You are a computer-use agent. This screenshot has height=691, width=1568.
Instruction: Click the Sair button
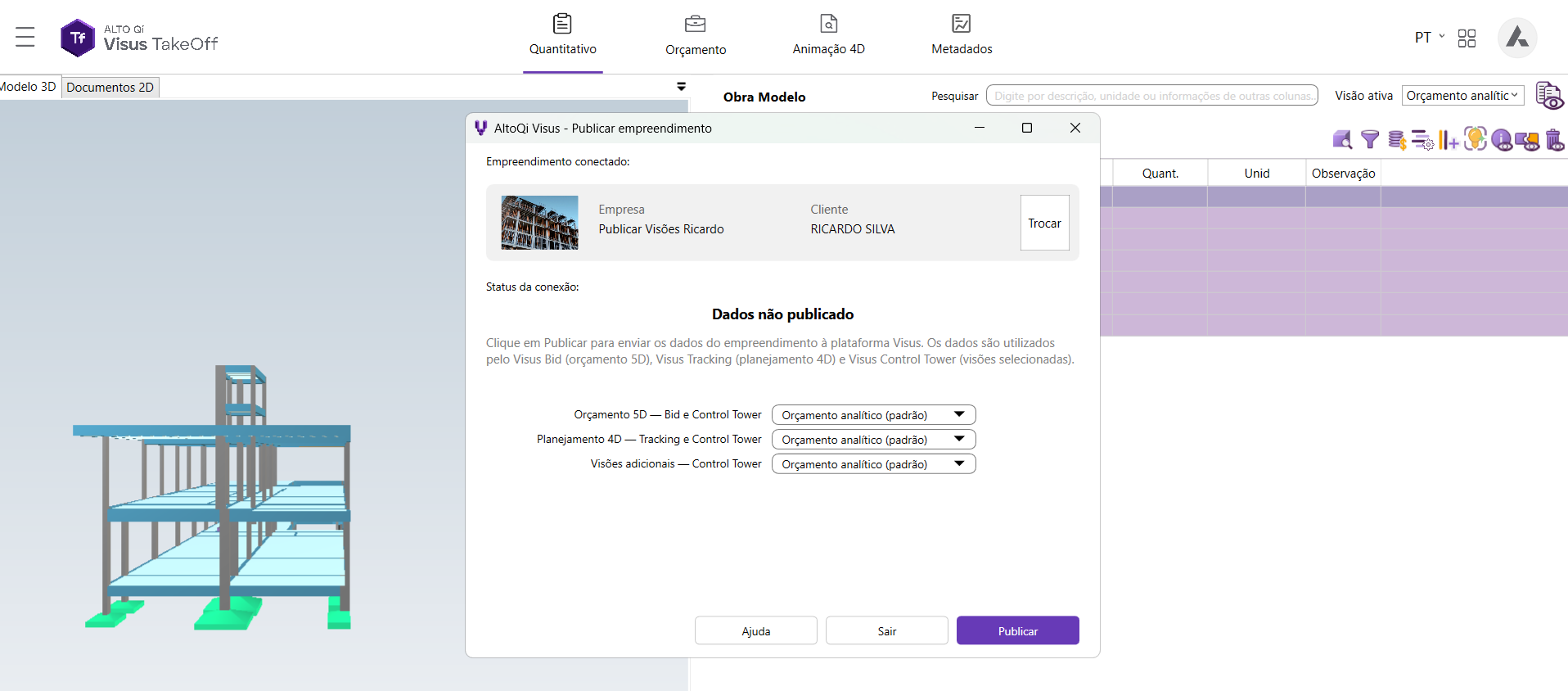pos(887,630)
